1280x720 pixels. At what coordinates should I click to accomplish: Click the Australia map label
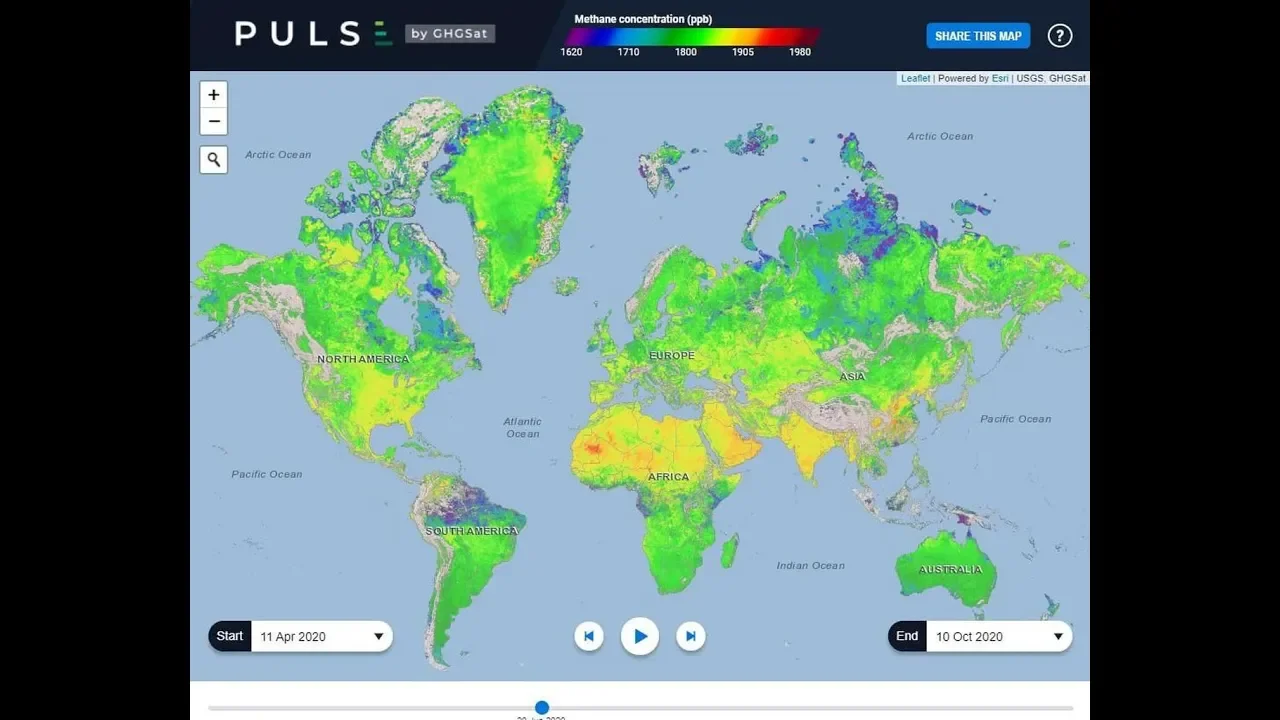click(x=950, y=569)
